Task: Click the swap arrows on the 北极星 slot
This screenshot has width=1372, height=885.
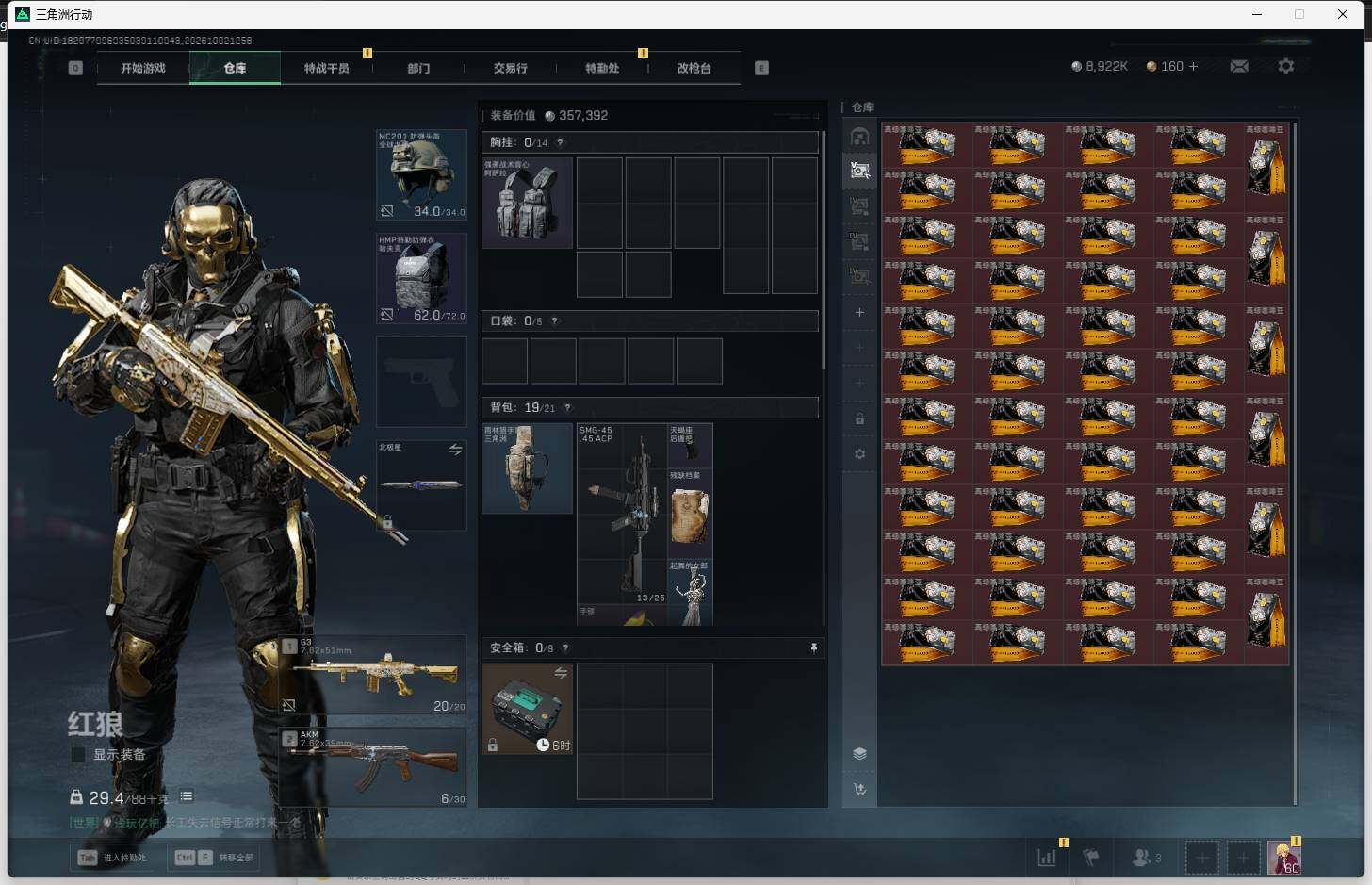Action: (455, 450)
